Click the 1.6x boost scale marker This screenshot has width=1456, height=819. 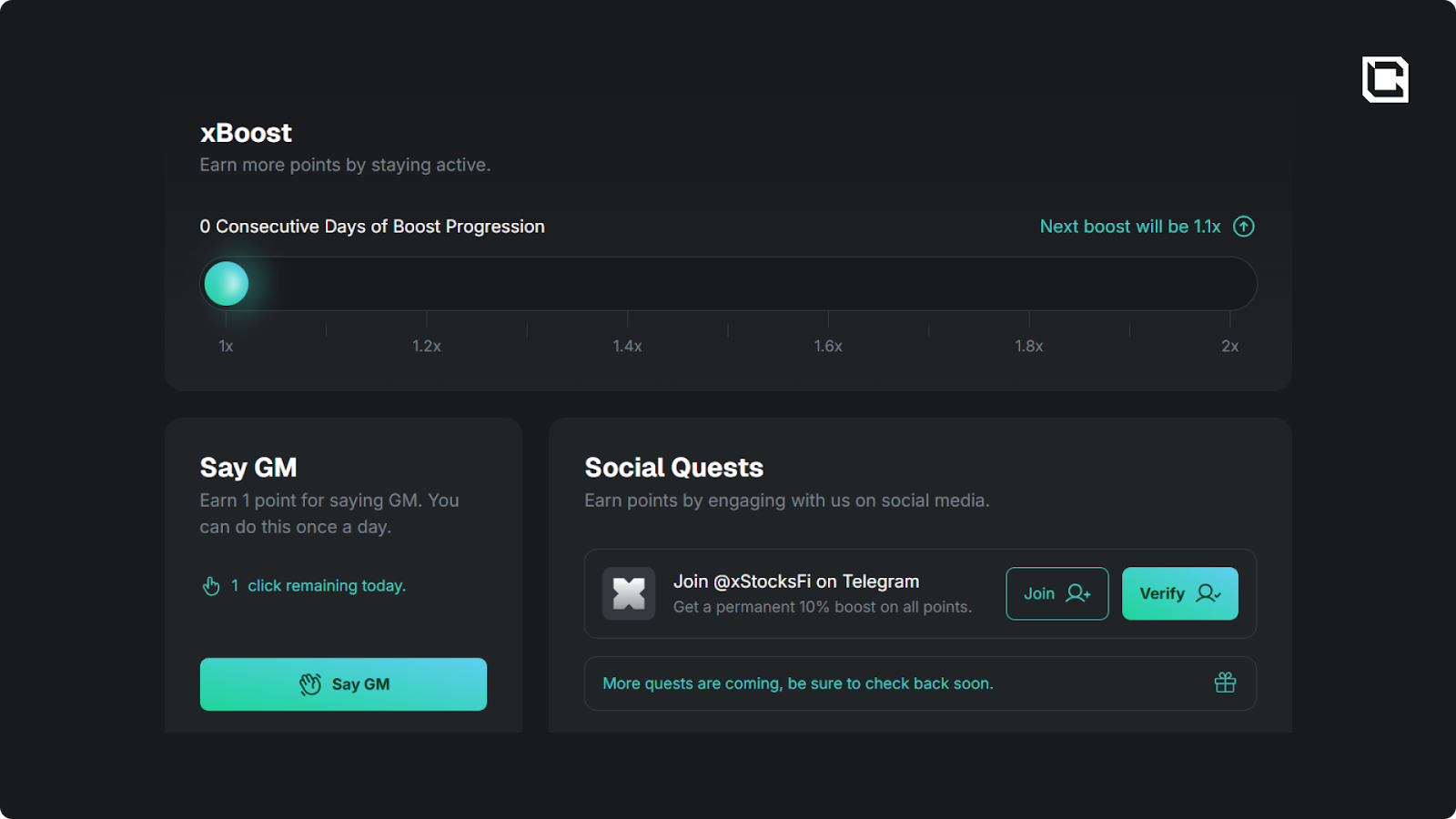828,346
